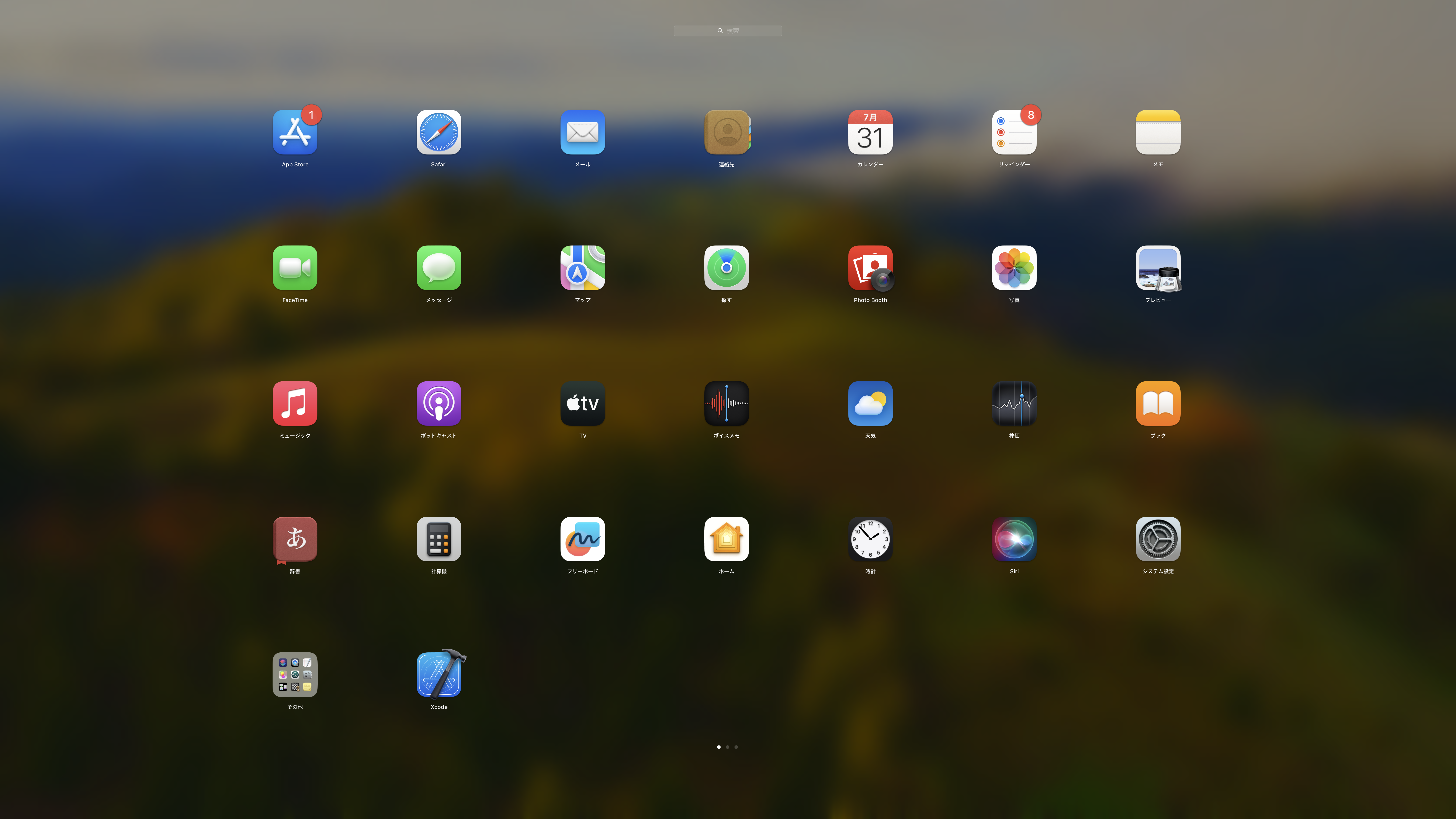1456x819 pixels.
Task: Open the 連絡先 (Contacts) app
Action: click(x=727, y=132)
